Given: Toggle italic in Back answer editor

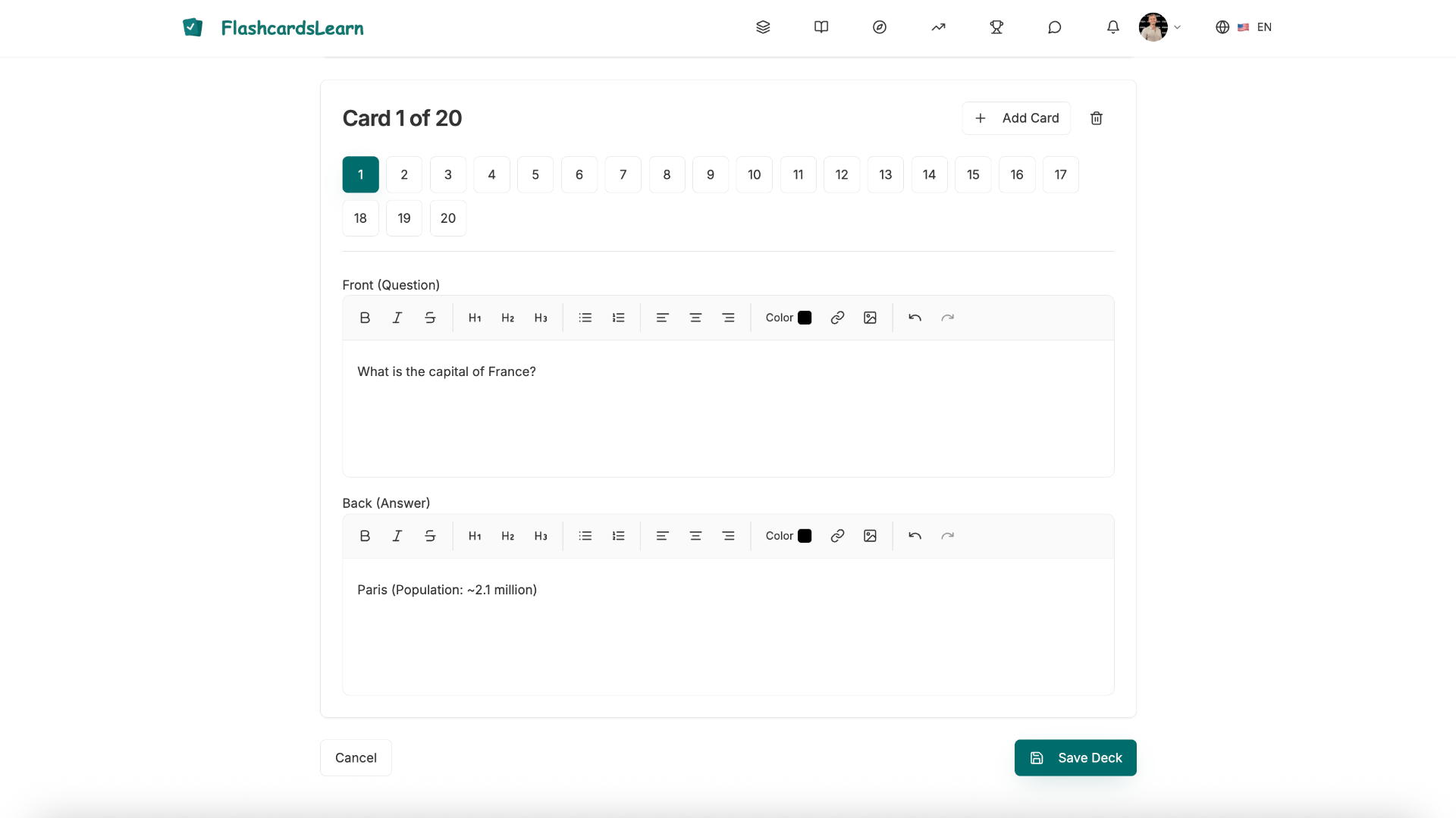Looking at the screenshot, I should click(397, 536).
